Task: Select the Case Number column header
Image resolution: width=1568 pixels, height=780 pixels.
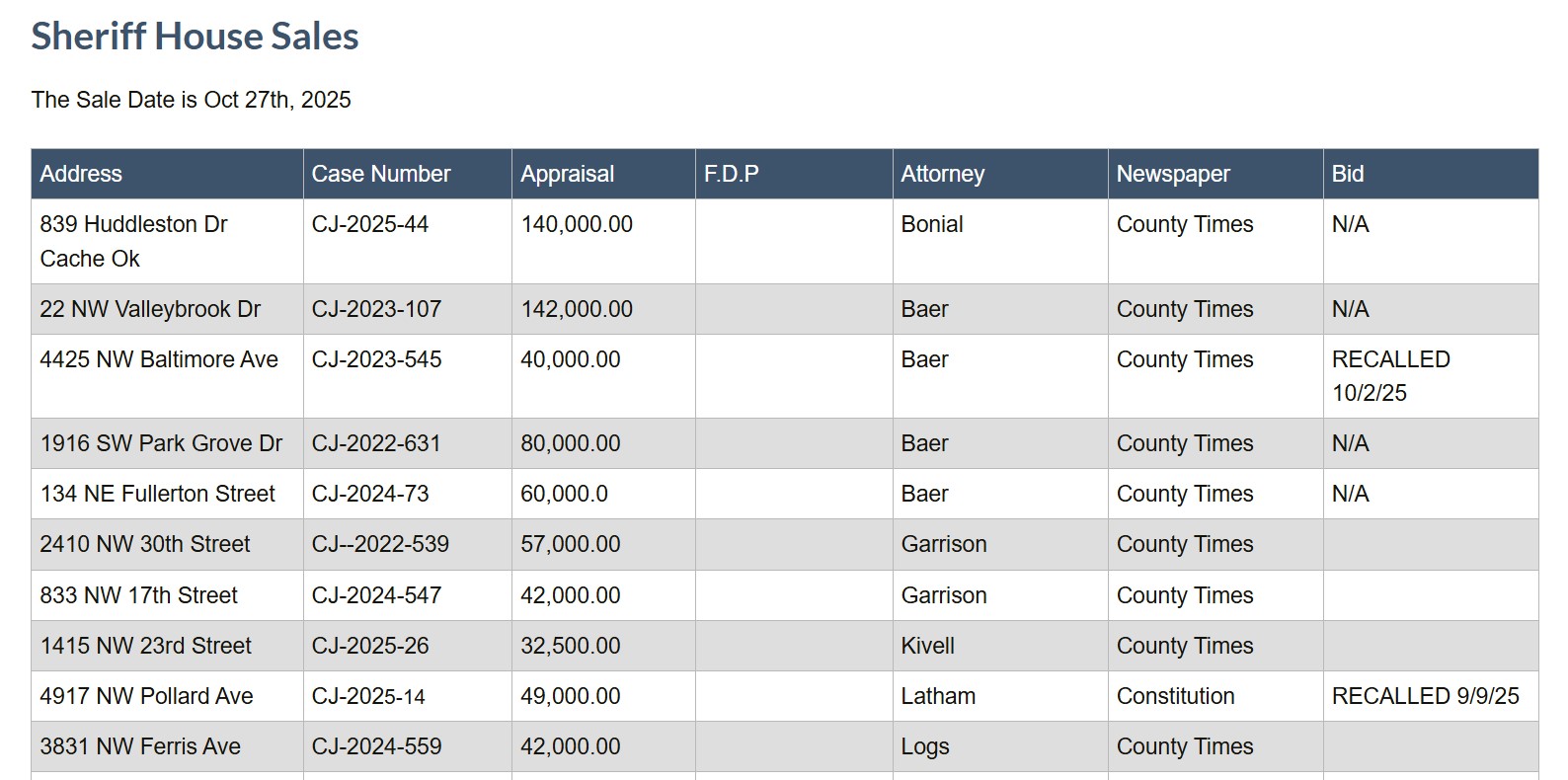Action: click(407, 174)
